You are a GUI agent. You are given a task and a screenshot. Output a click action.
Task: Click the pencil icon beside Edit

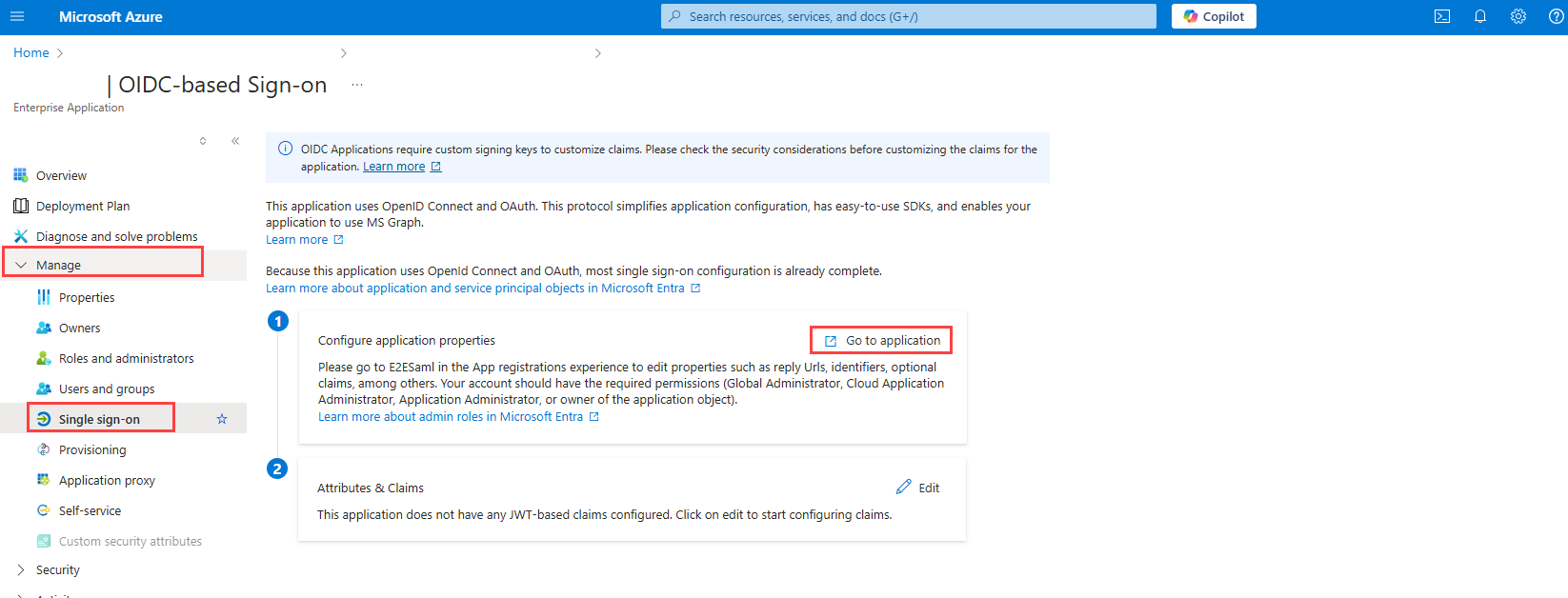tap(904, 487)
